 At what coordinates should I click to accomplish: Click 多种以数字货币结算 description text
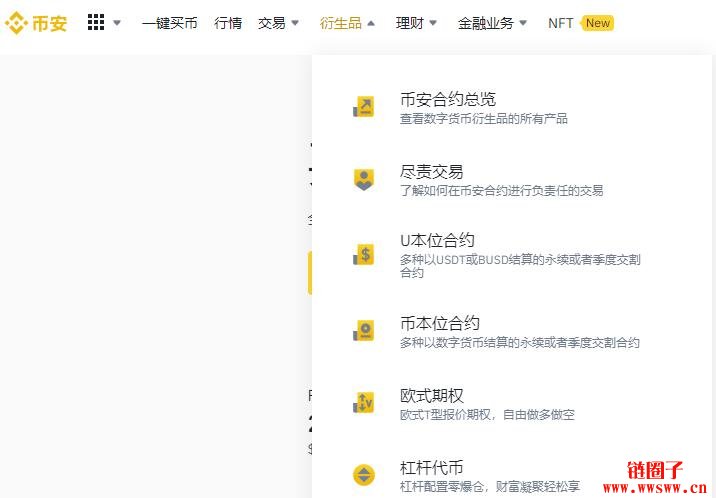520,343
